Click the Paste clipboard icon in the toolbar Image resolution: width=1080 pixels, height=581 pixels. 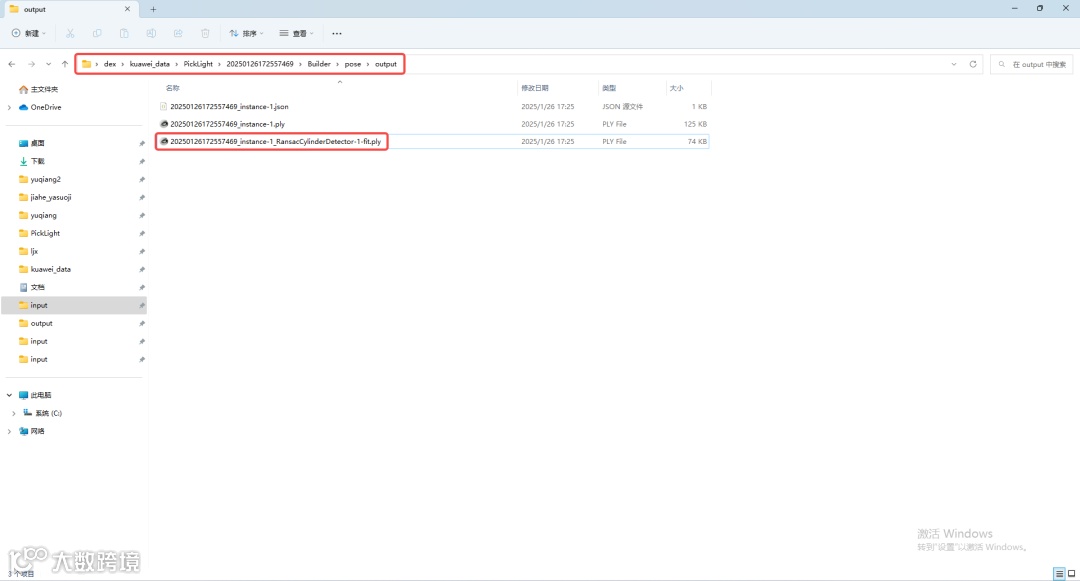pos(124,33)
